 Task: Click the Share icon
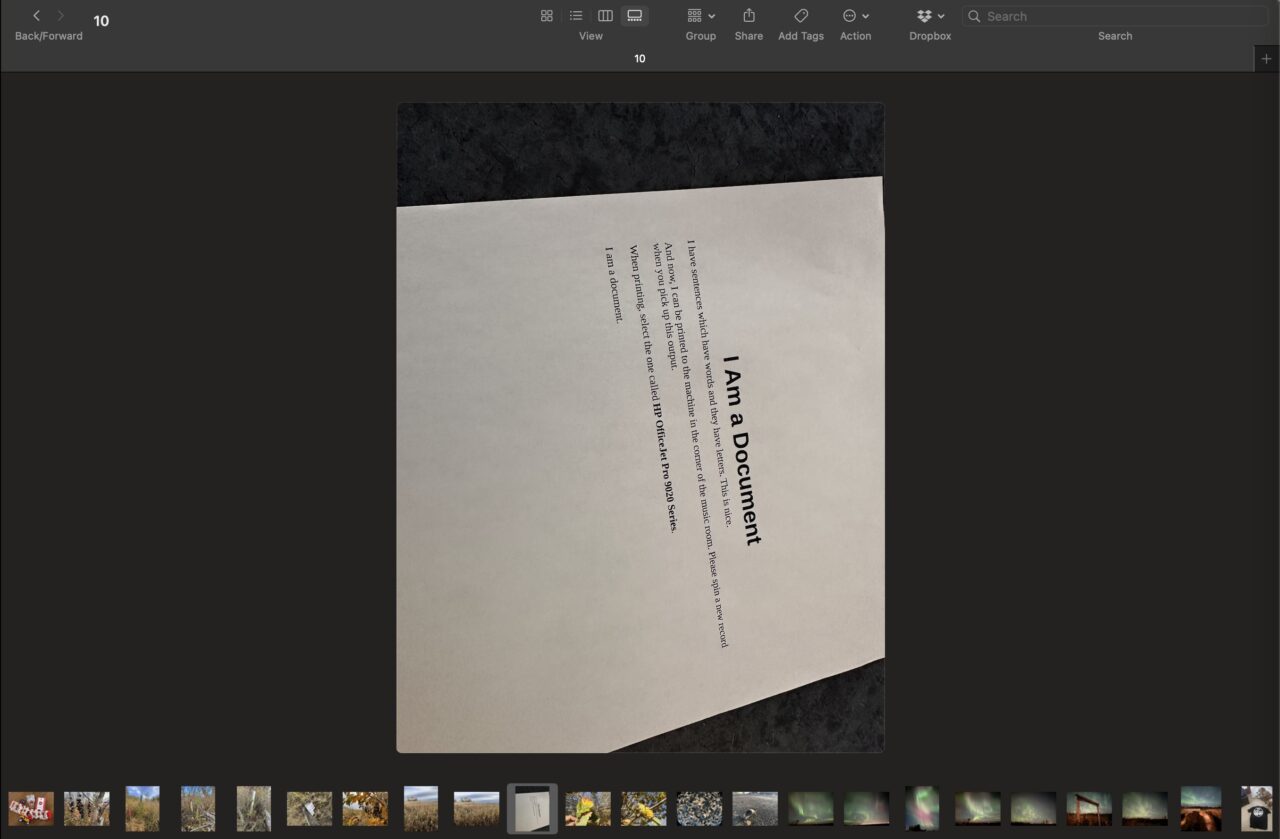748,16
